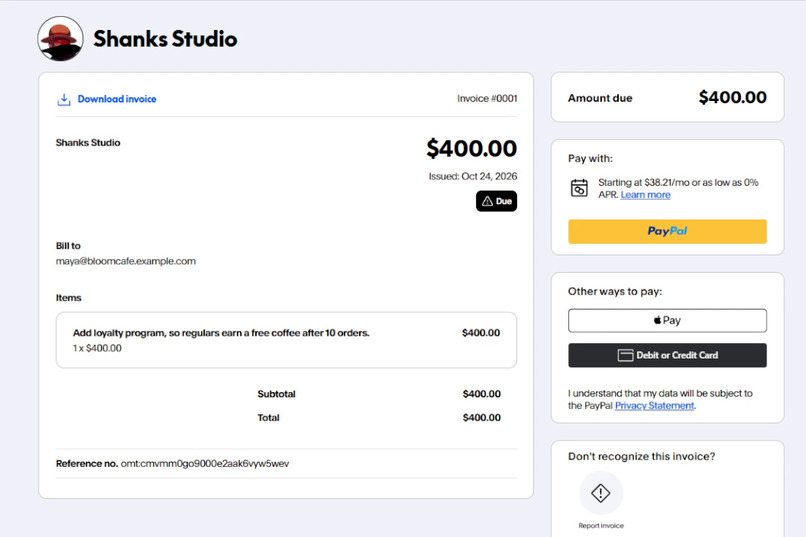Click the Total label

pos(268,418)
